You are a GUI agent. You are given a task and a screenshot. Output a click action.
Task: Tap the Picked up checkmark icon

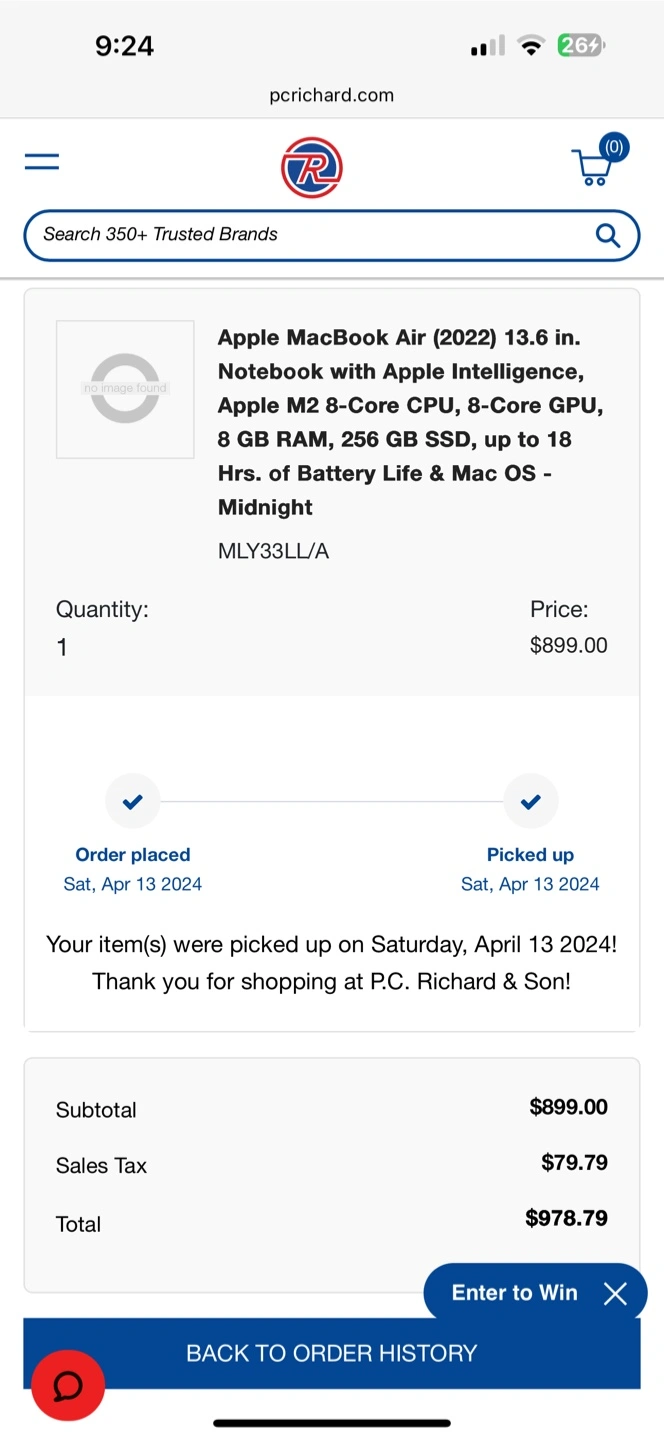click(531, 801)
